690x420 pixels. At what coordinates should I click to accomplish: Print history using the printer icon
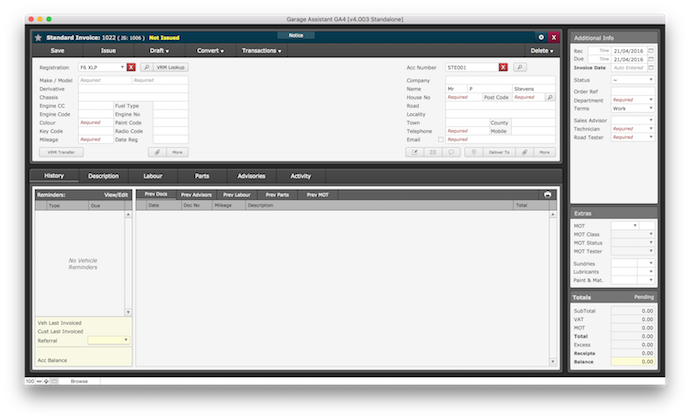[547, 194]
